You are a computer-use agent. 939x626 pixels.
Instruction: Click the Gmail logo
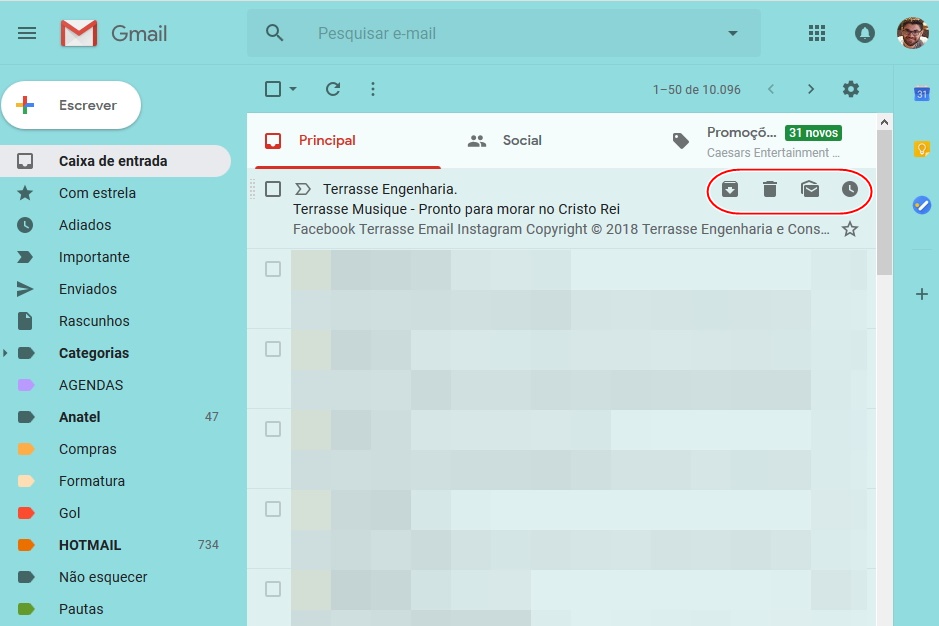coord(114,34)
